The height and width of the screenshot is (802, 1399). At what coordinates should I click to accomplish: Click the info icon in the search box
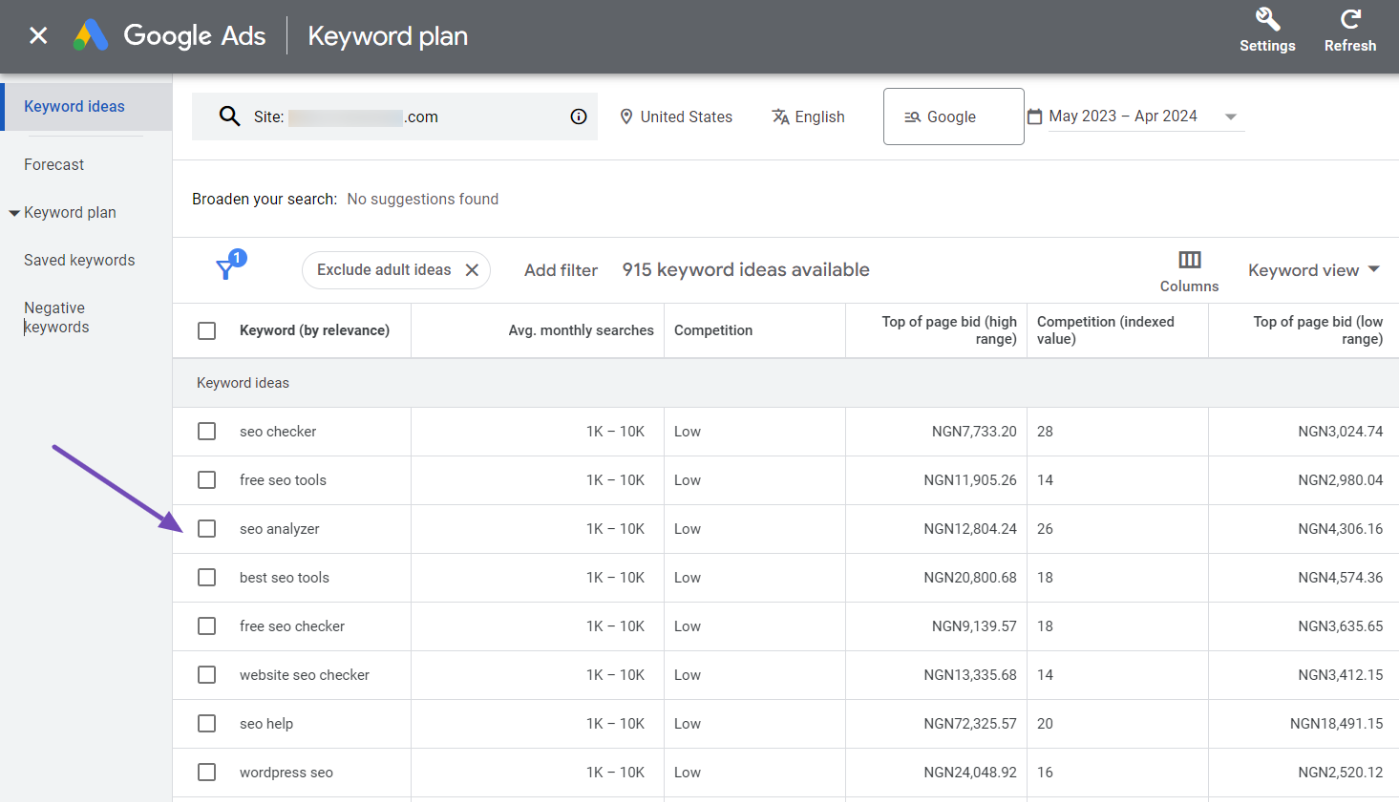tap(578, 117)
